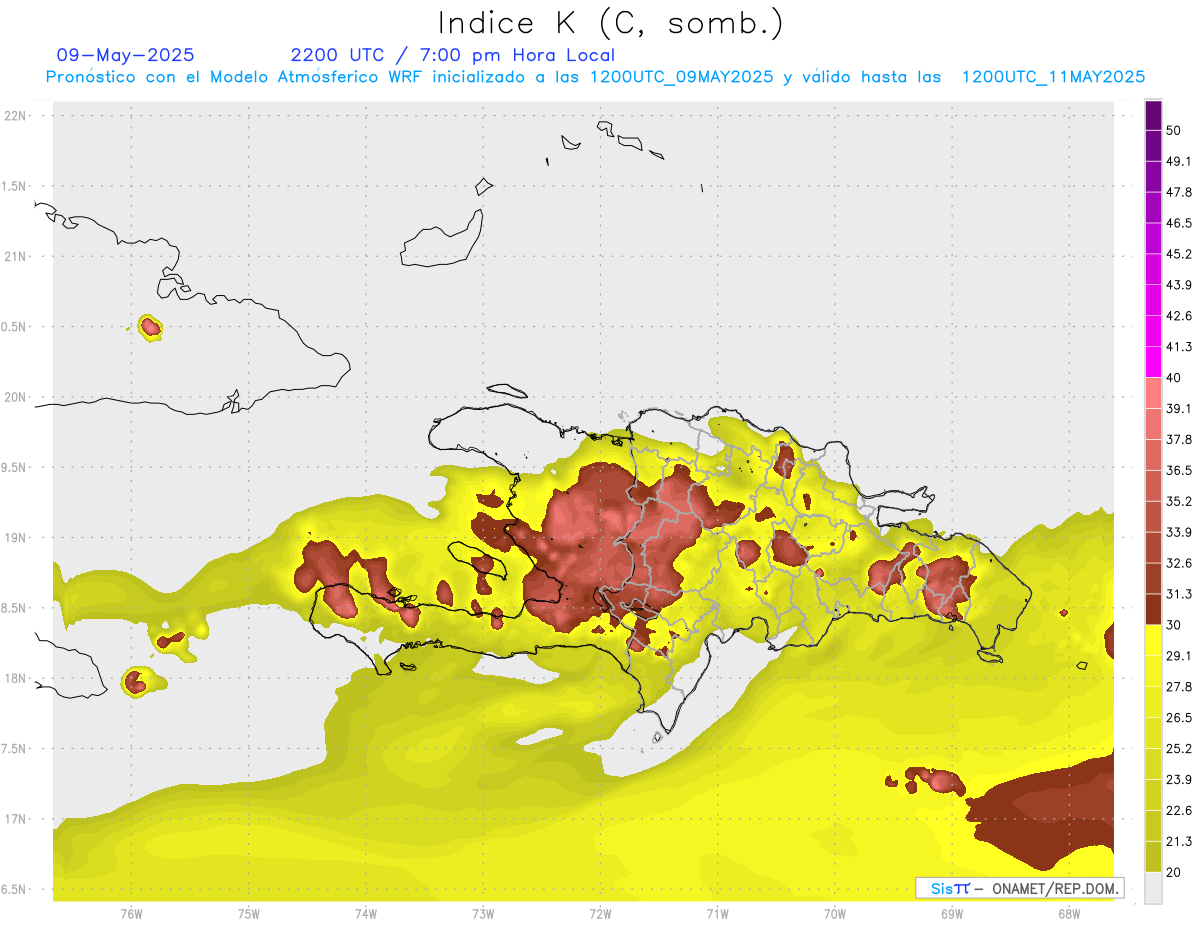Viewport: 1200px width, 927px height.
Task: Click the colorbar value '39.1'
Action: click(x=1179, y=408)
